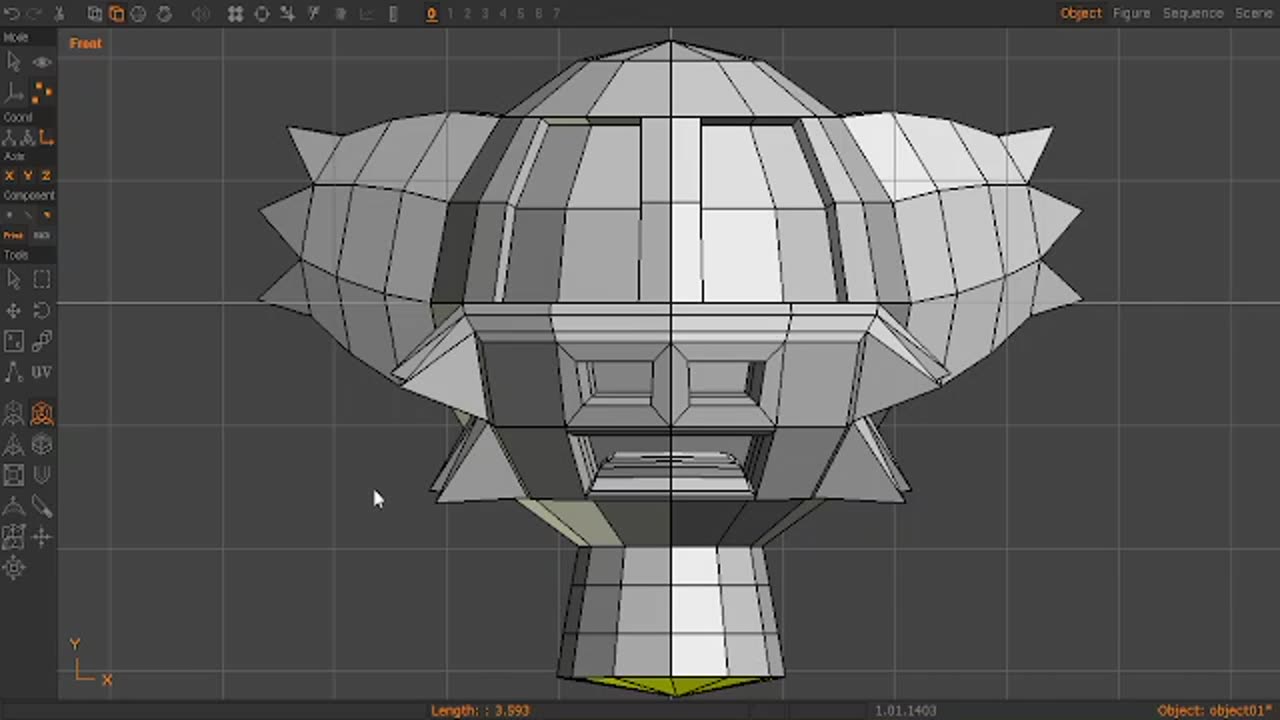Select layer 7 in the layer strip
The height and width of the screenshot is (720, 1280).
(x=557, y=14)
